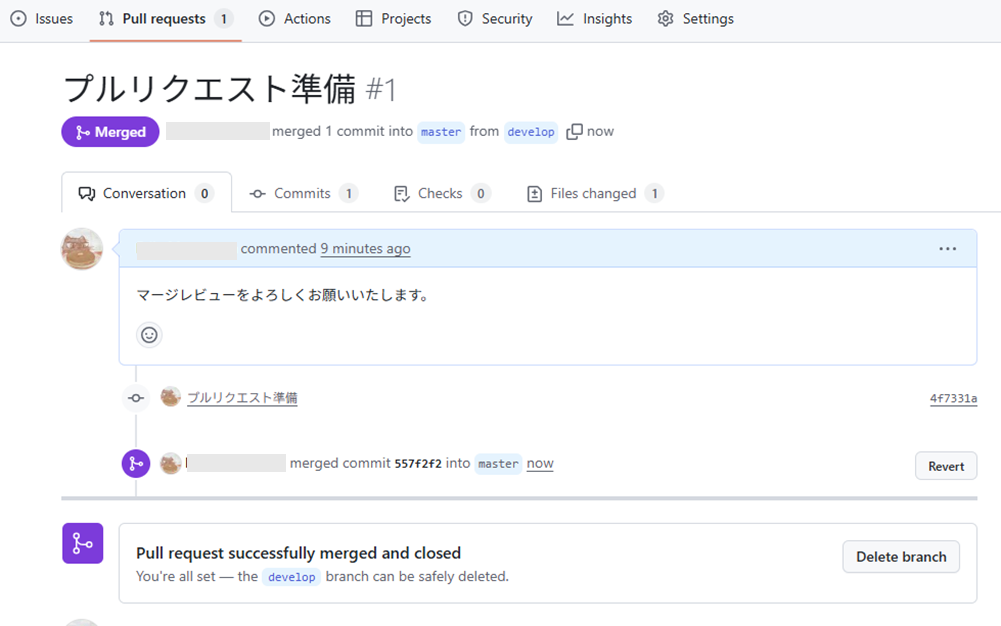The height and width of the screenshot is (626, 1001).
Task: Click the purple merge icon beside success message
Action: [82, 543]
